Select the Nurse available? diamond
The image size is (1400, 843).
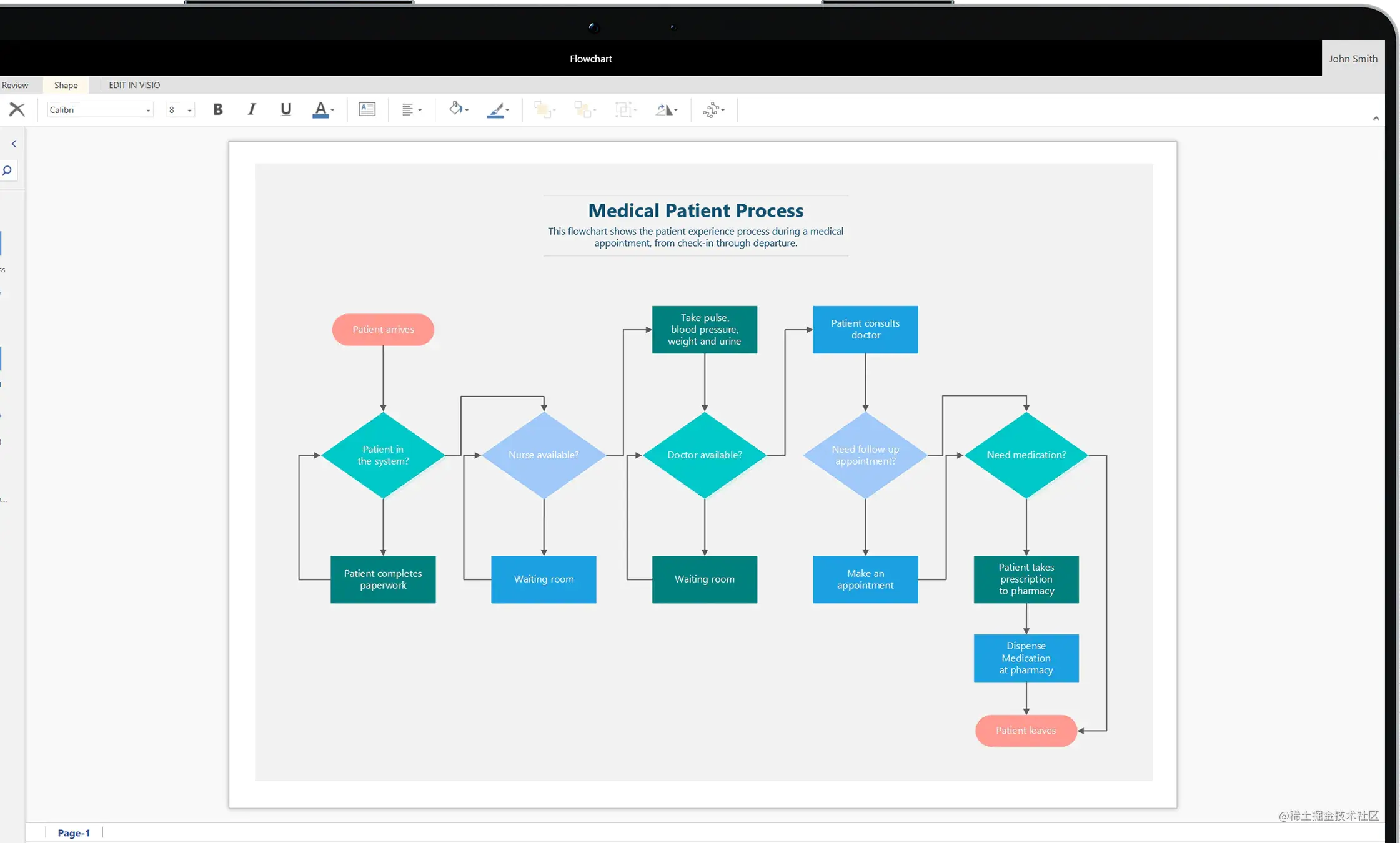point(544,455)
